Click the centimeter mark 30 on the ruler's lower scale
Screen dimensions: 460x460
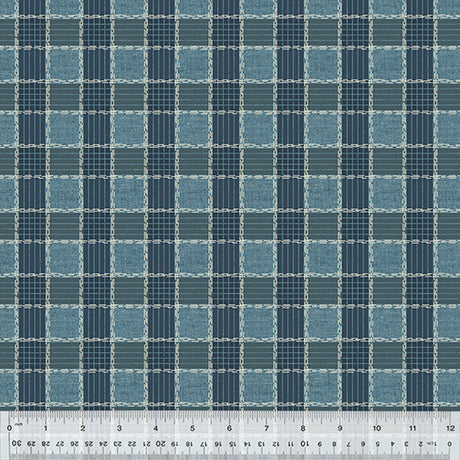pos(16,444)
